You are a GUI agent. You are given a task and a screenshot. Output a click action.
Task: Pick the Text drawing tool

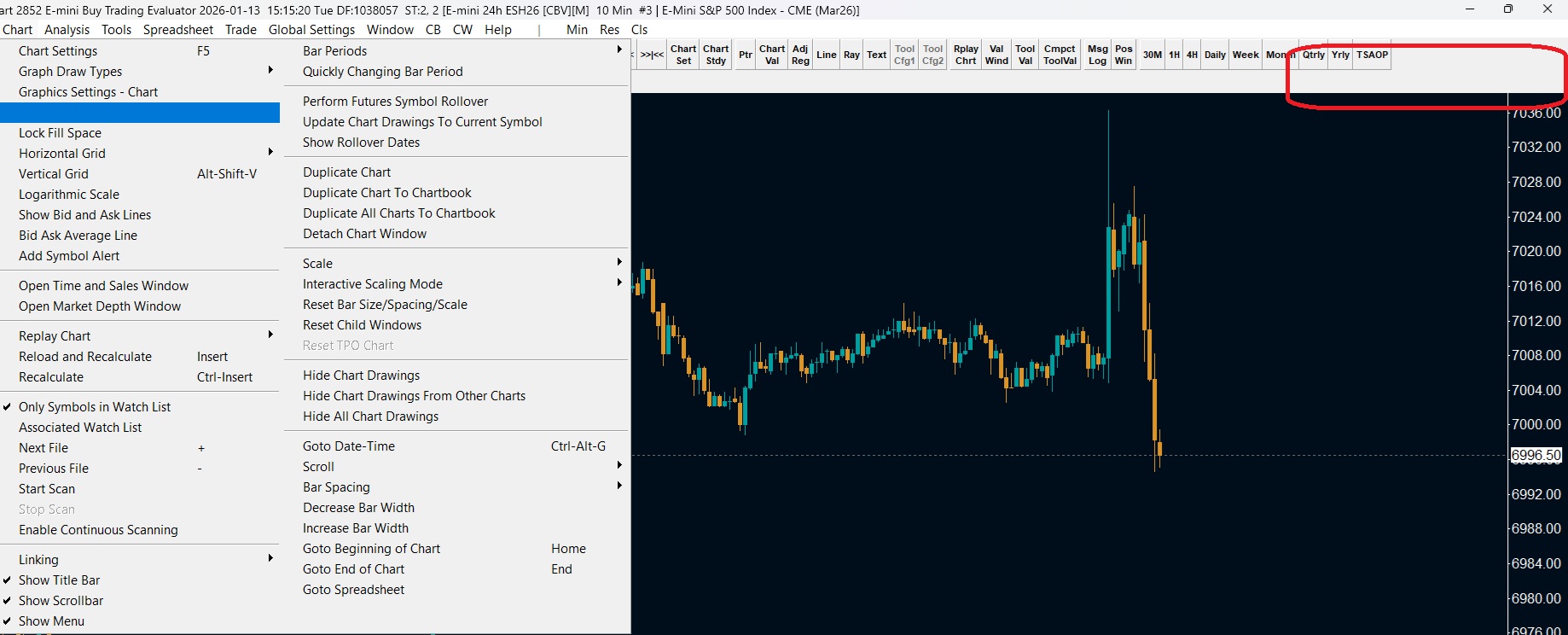(877, 55)
